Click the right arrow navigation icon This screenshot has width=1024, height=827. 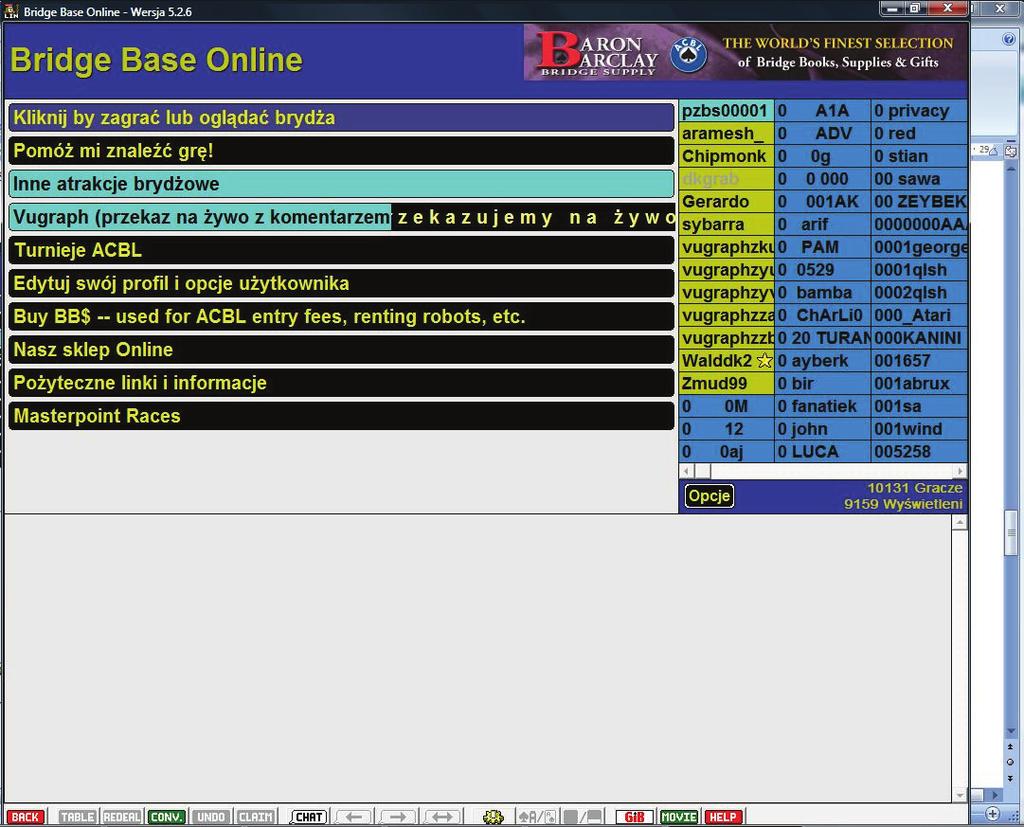[398, 817]
